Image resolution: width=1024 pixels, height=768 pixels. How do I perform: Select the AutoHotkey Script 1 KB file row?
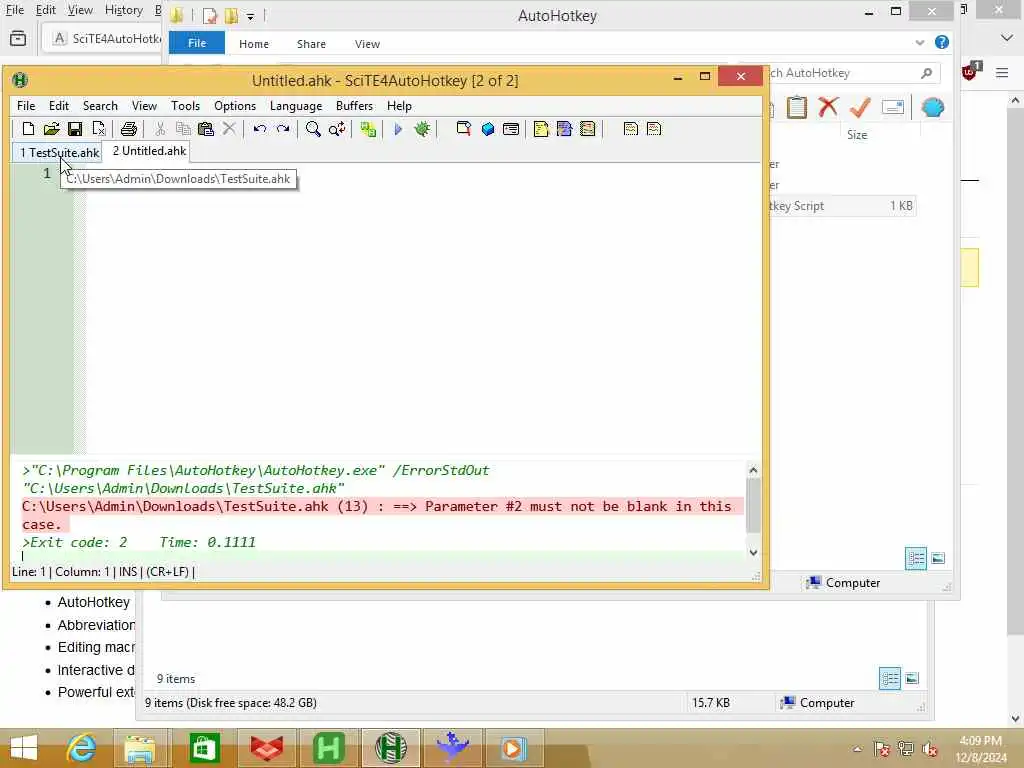coord(840,206)
